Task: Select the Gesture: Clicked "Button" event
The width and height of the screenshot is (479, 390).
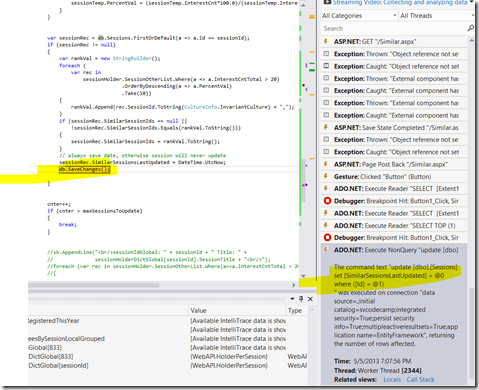Action: tap(394, 177)
